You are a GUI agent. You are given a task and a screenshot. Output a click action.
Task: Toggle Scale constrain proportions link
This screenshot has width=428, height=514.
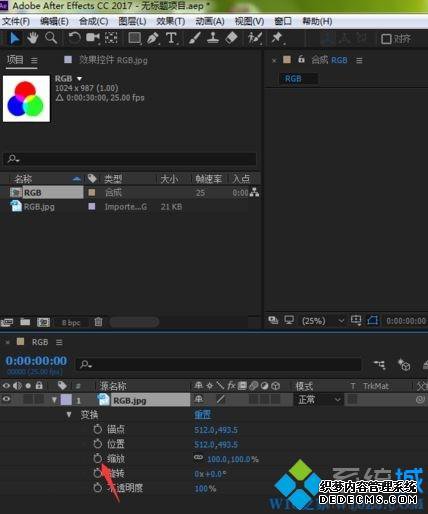click(198, 457)
